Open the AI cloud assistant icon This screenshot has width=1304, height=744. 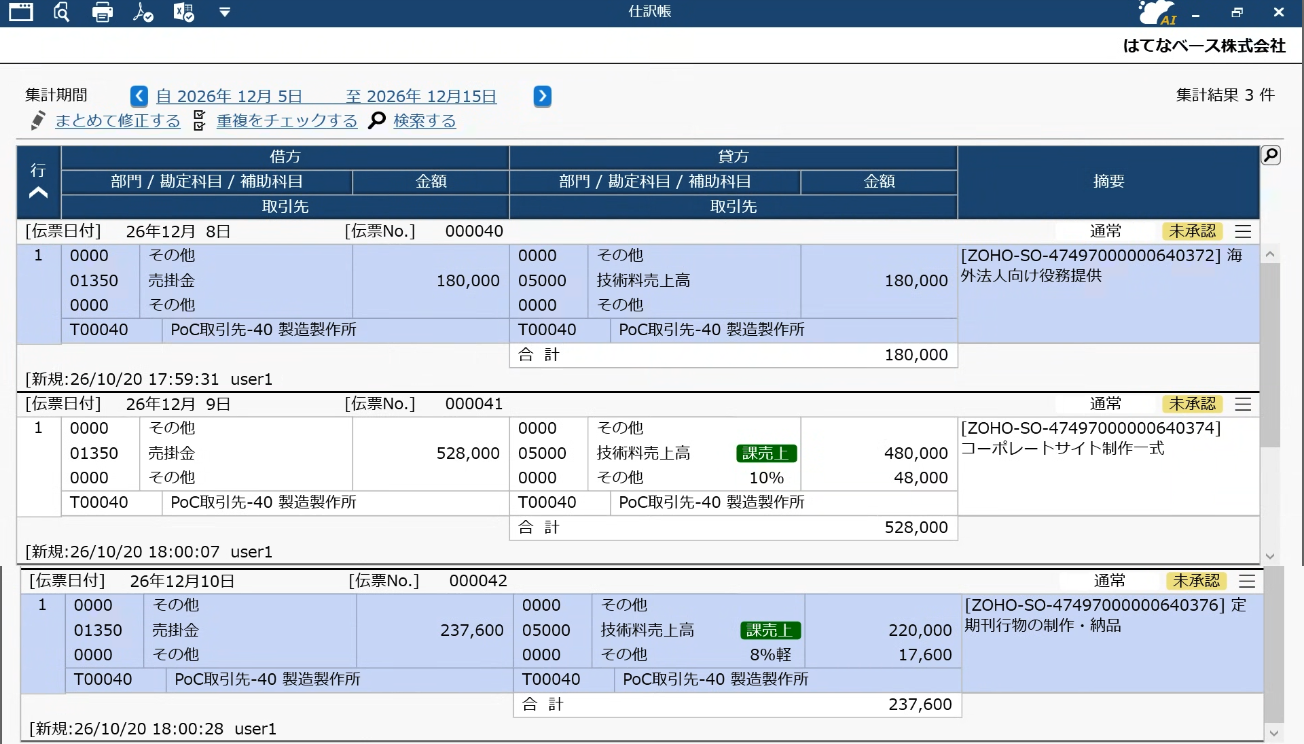[1157, 12]
